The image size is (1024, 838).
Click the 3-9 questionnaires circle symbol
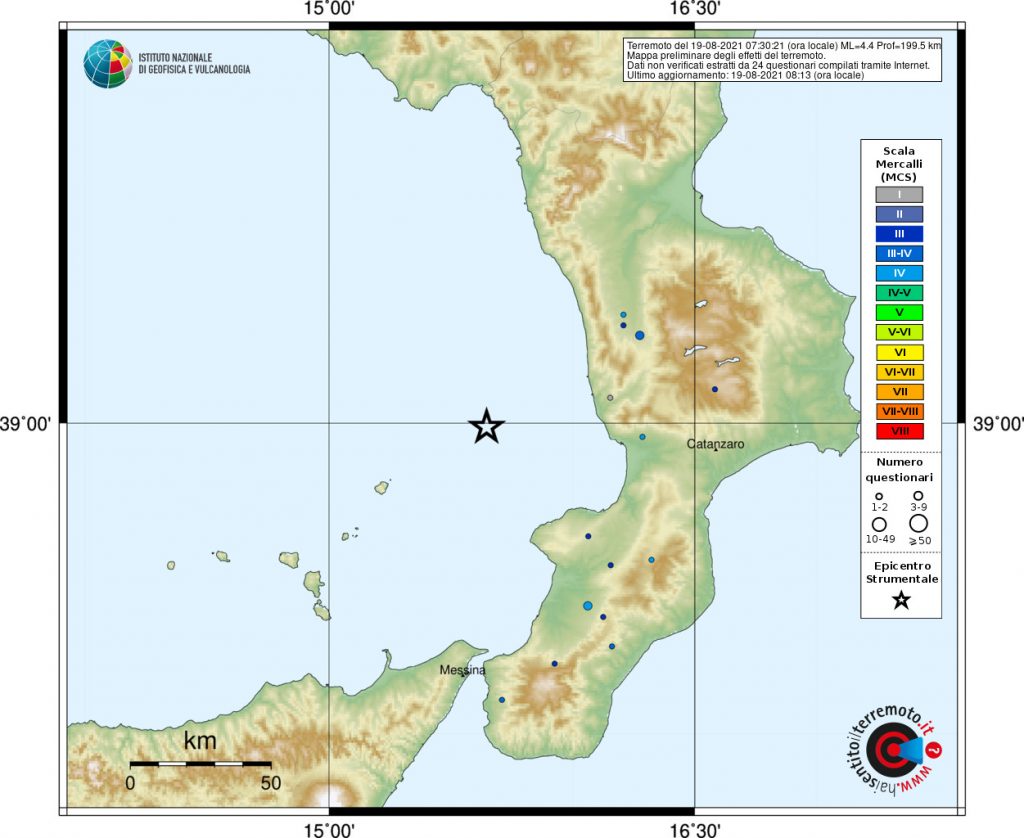(x=918, y=496)
